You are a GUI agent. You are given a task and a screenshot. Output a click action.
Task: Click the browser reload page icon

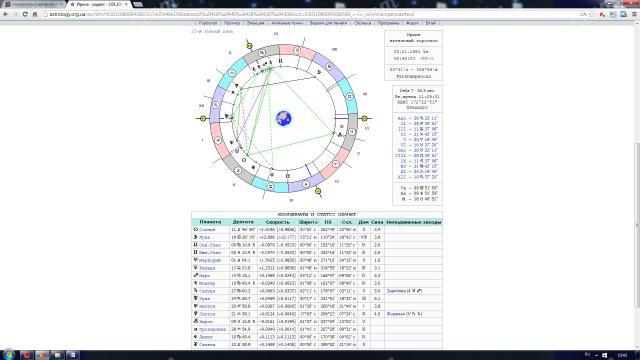tap(25, 14)
